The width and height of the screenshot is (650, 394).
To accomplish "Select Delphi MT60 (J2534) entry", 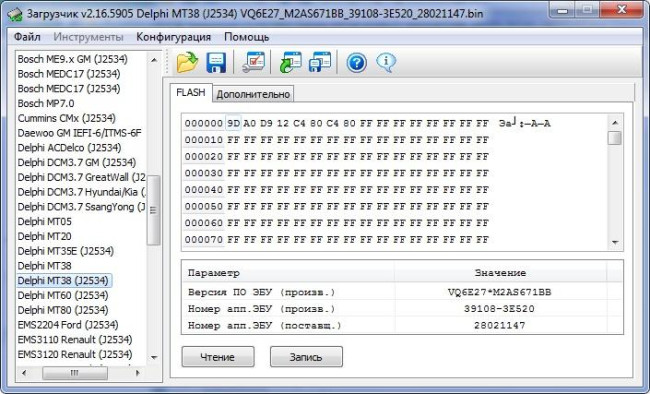I will tap(63, 295).
